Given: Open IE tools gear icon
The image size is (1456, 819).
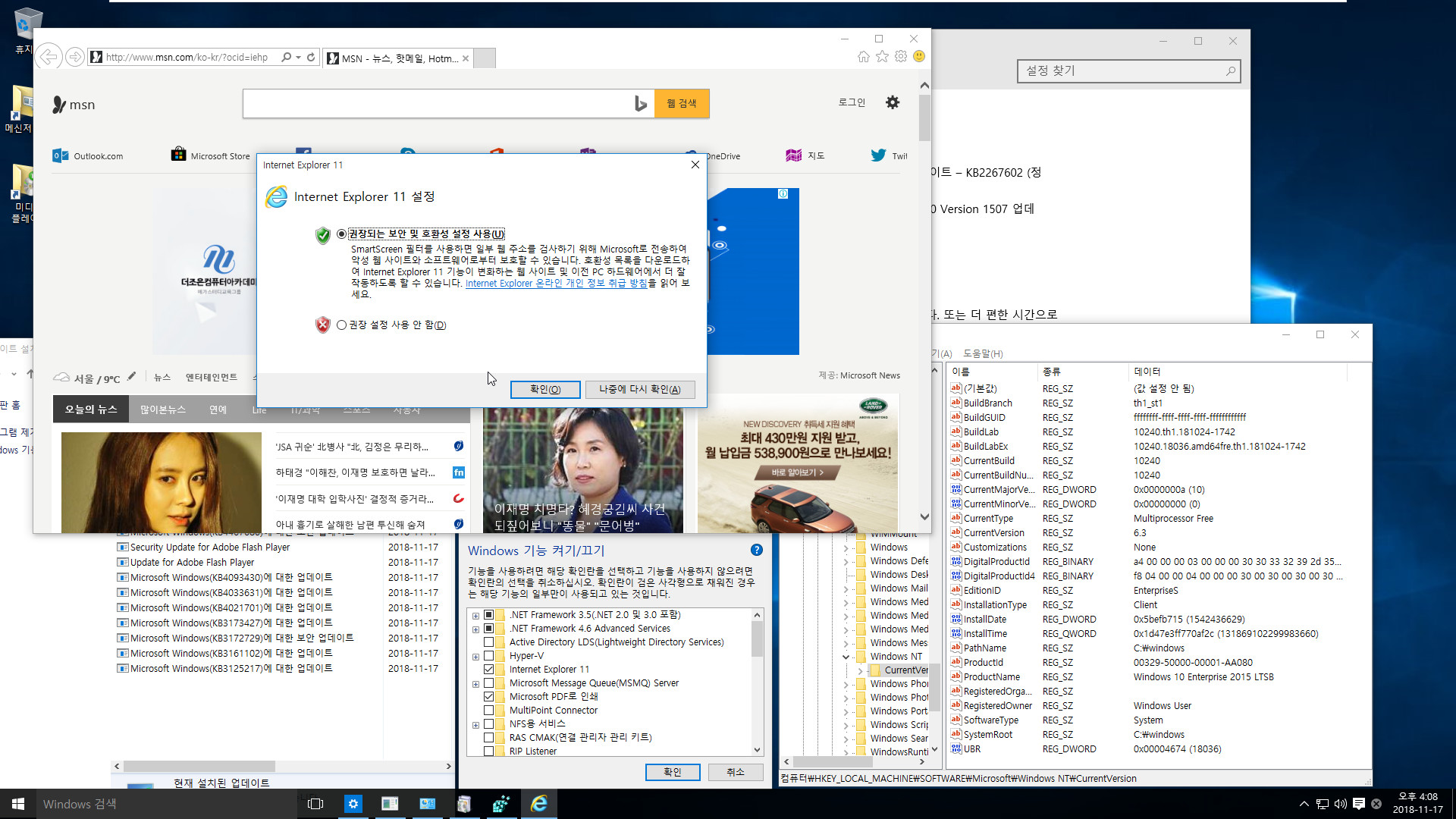Looking at the screenshot, I should 901,56.
